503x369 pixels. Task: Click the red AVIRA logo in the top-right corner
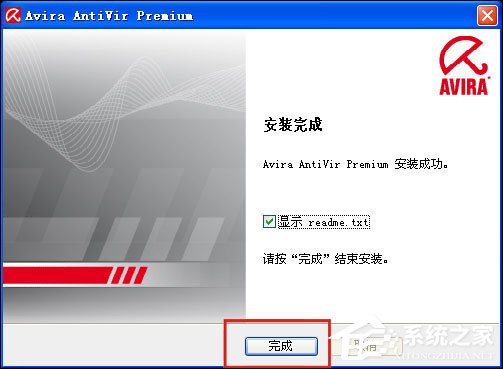tap(464, 65)
